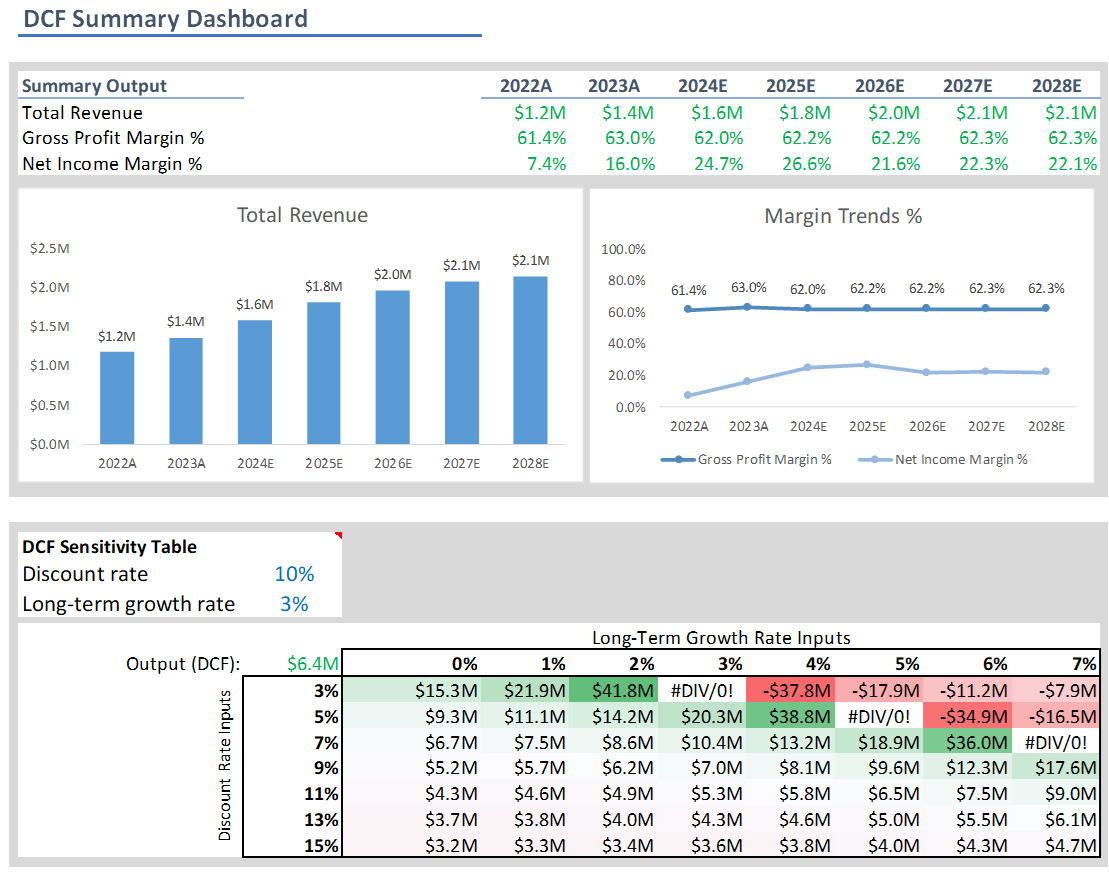Select the red -$37.8M sensitivity cell
Image resolution: width=1109 pixels, height=894 pixels.
[x=788, y=690]
